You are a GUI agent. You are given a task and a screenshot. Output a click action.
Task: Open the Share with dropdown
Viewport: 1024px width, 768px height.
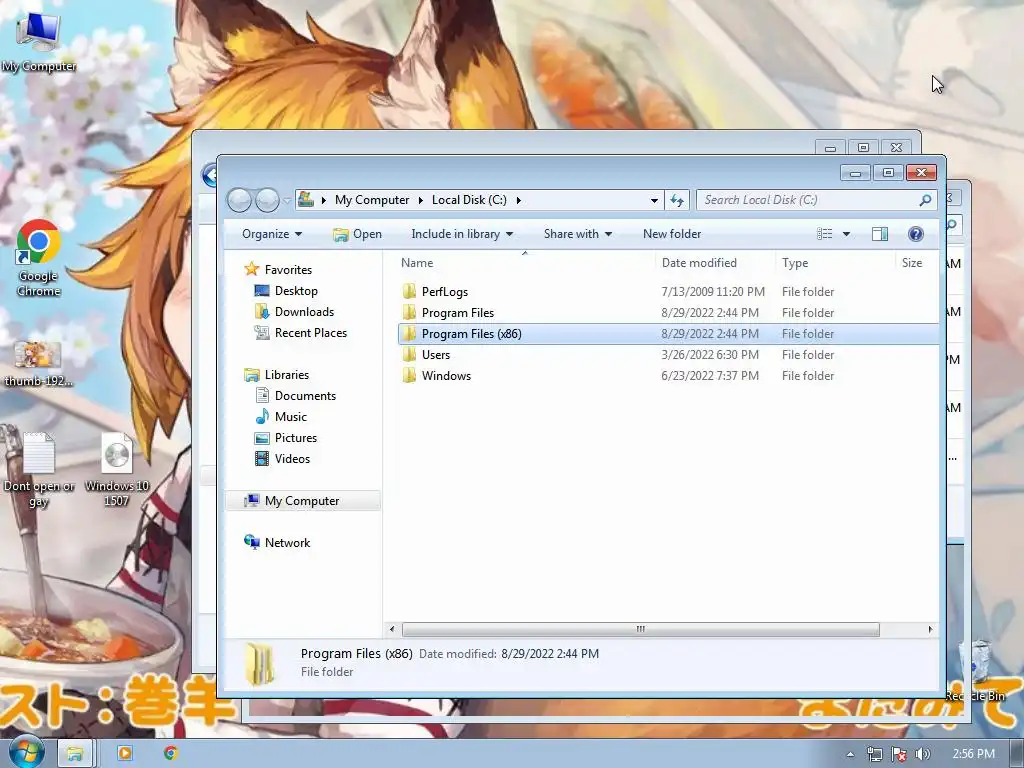[577, 234]
